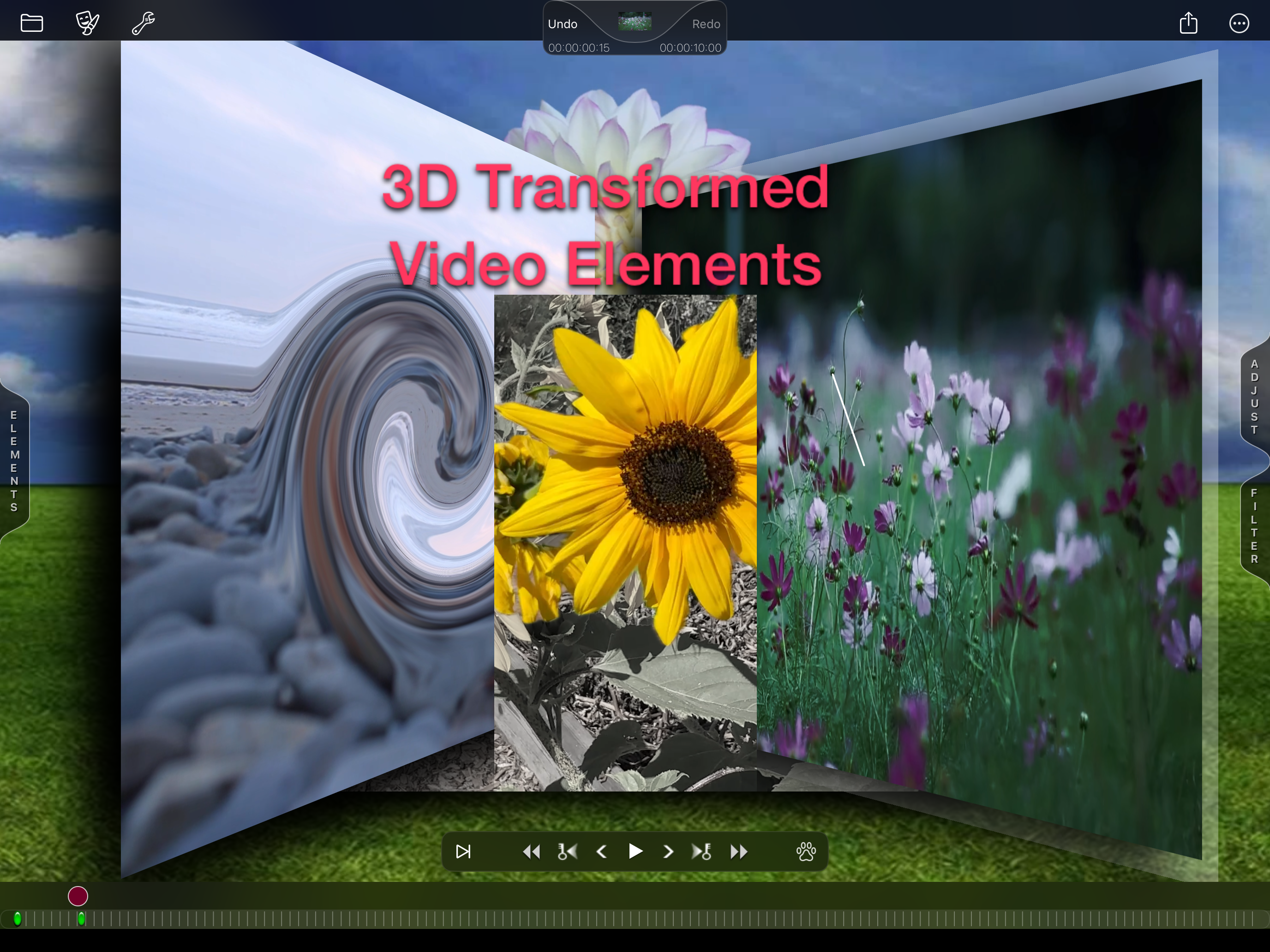This screenshot has height=952, width=1270.
Task: Click the fast-forward double-arrow button
Action: 738,851
